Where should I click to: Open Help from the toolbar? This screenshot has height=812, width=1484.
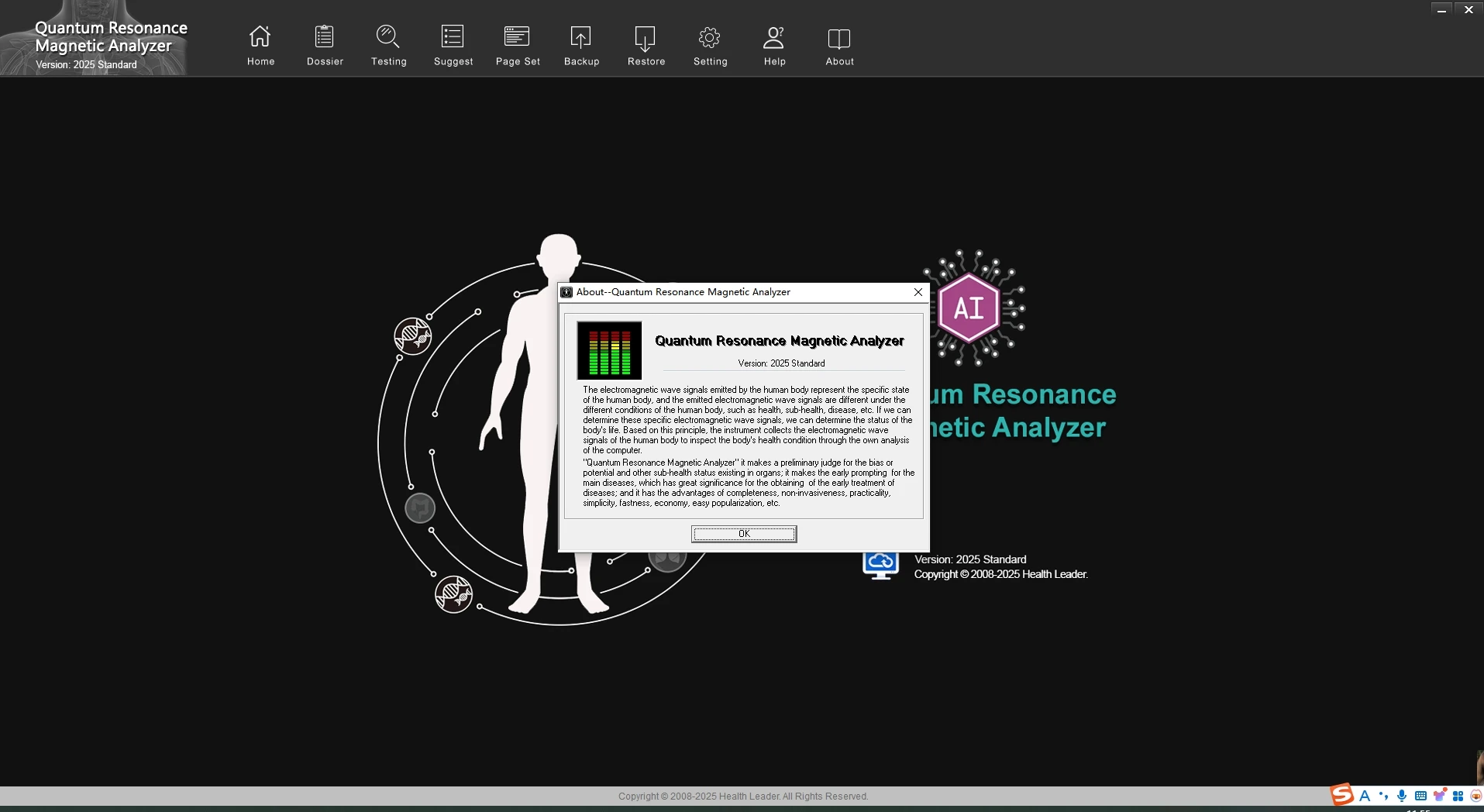tap(774, 45)
